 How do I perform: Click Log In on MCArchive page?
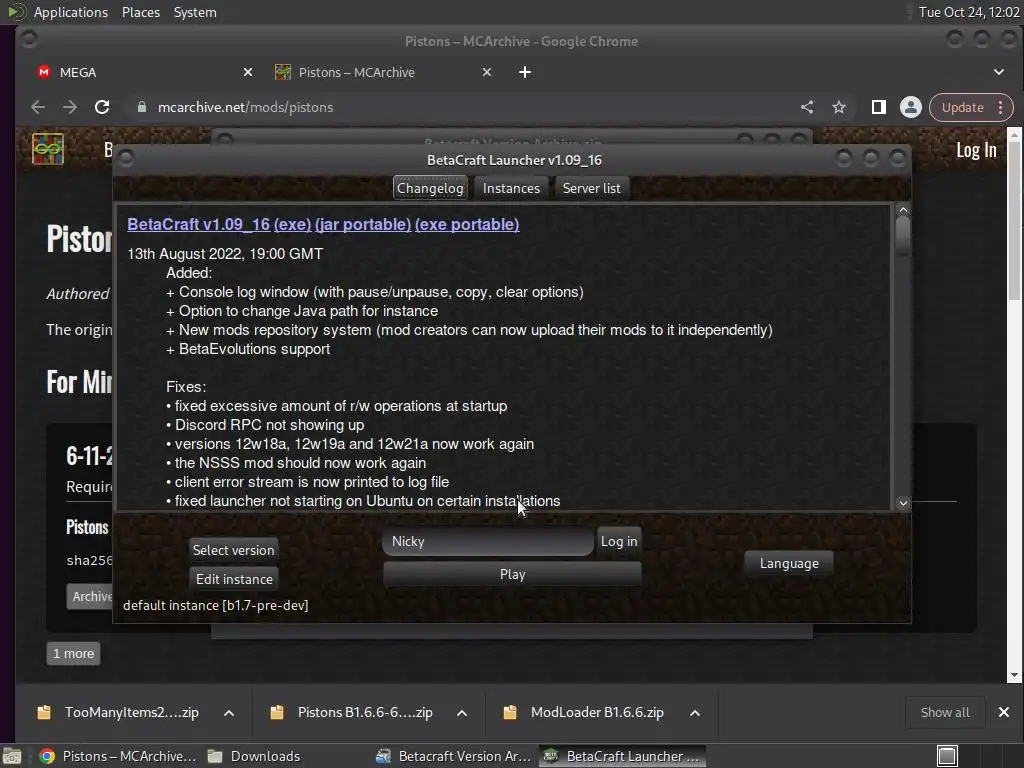(x=976, y=150)
